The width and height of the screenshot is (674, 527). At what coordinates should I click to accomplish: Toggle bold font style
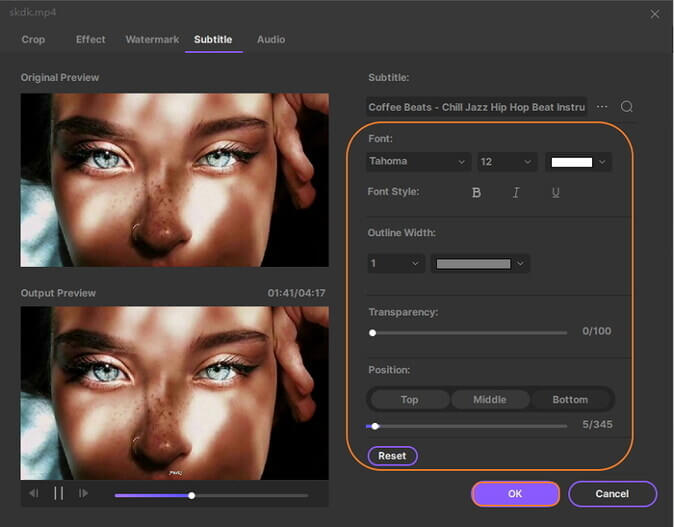pyautogui.click(x=476, y=193)
